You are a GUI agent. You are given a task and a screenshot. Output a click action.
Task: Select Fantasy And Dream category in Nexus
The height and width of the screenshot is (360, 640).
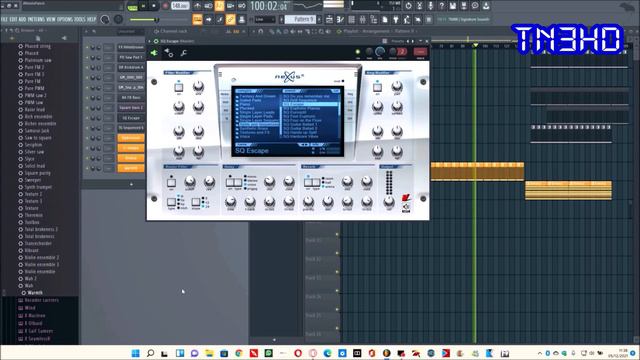(258, 96)
